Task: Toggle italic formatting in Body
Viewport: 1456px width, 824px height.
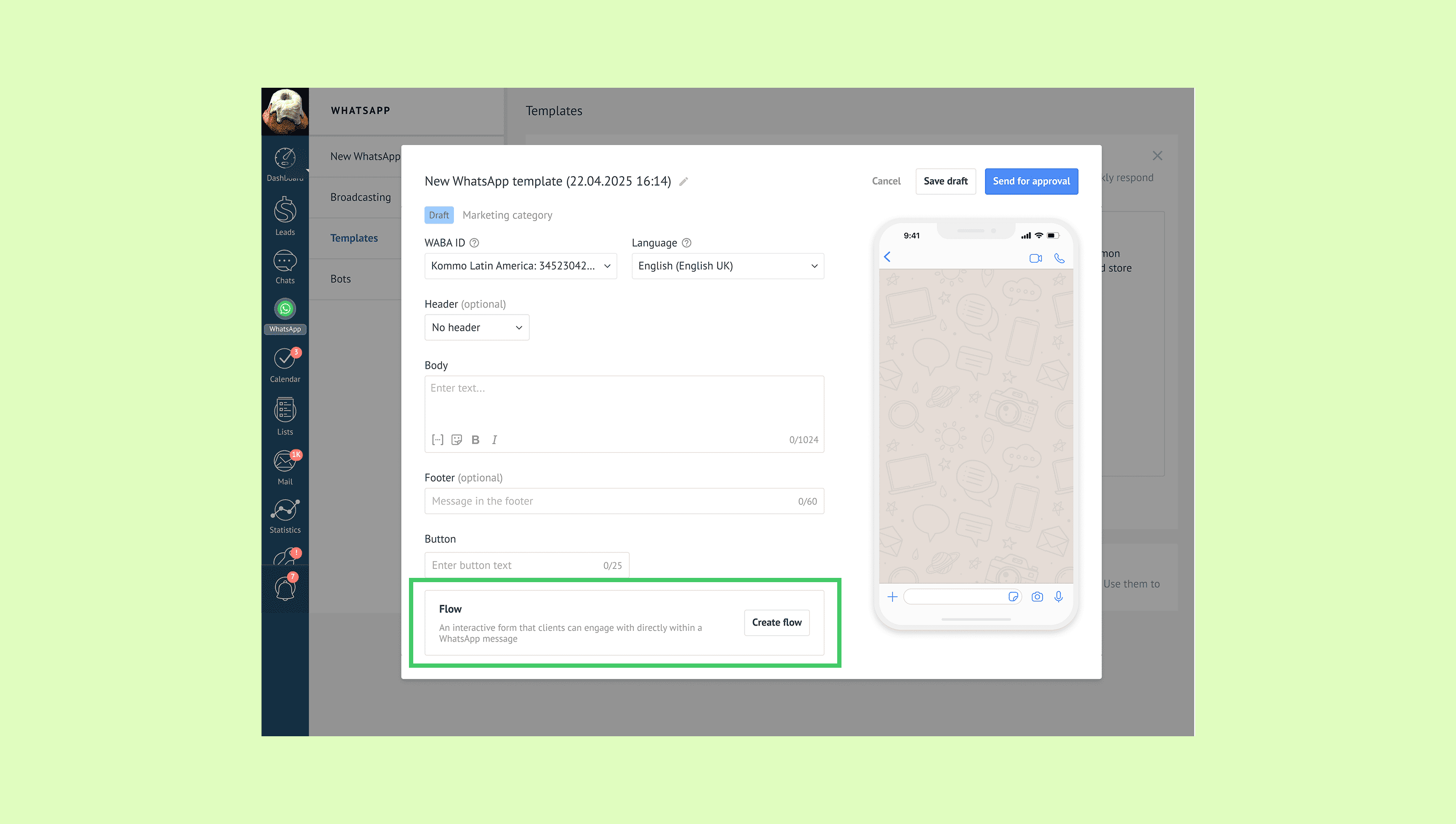Action: click(494, 440)
